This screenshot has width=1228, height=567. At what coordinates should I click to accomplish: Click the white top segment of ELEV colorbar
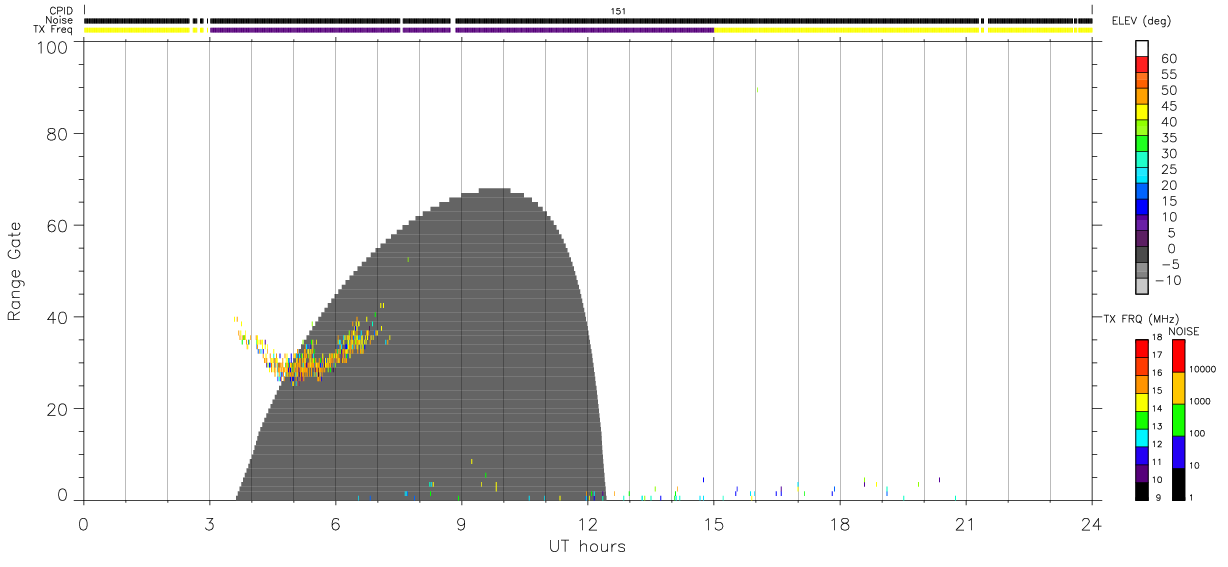point(1142,48)
